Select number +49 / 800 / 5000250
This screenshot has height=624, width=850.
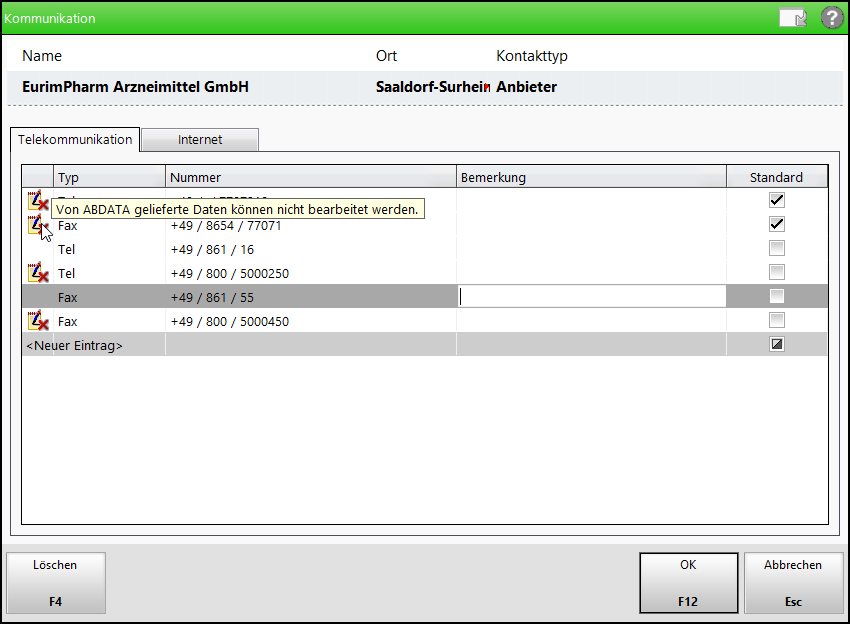[230, 273]
